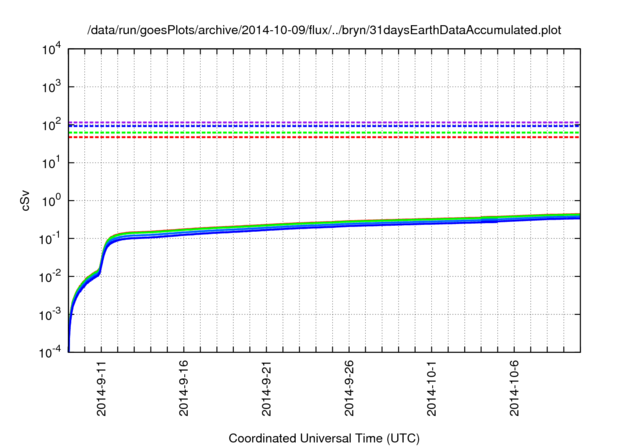Click the 10^0 y-axis tick label
Viewport: 640px width, 448px height.
coord(51,200)
